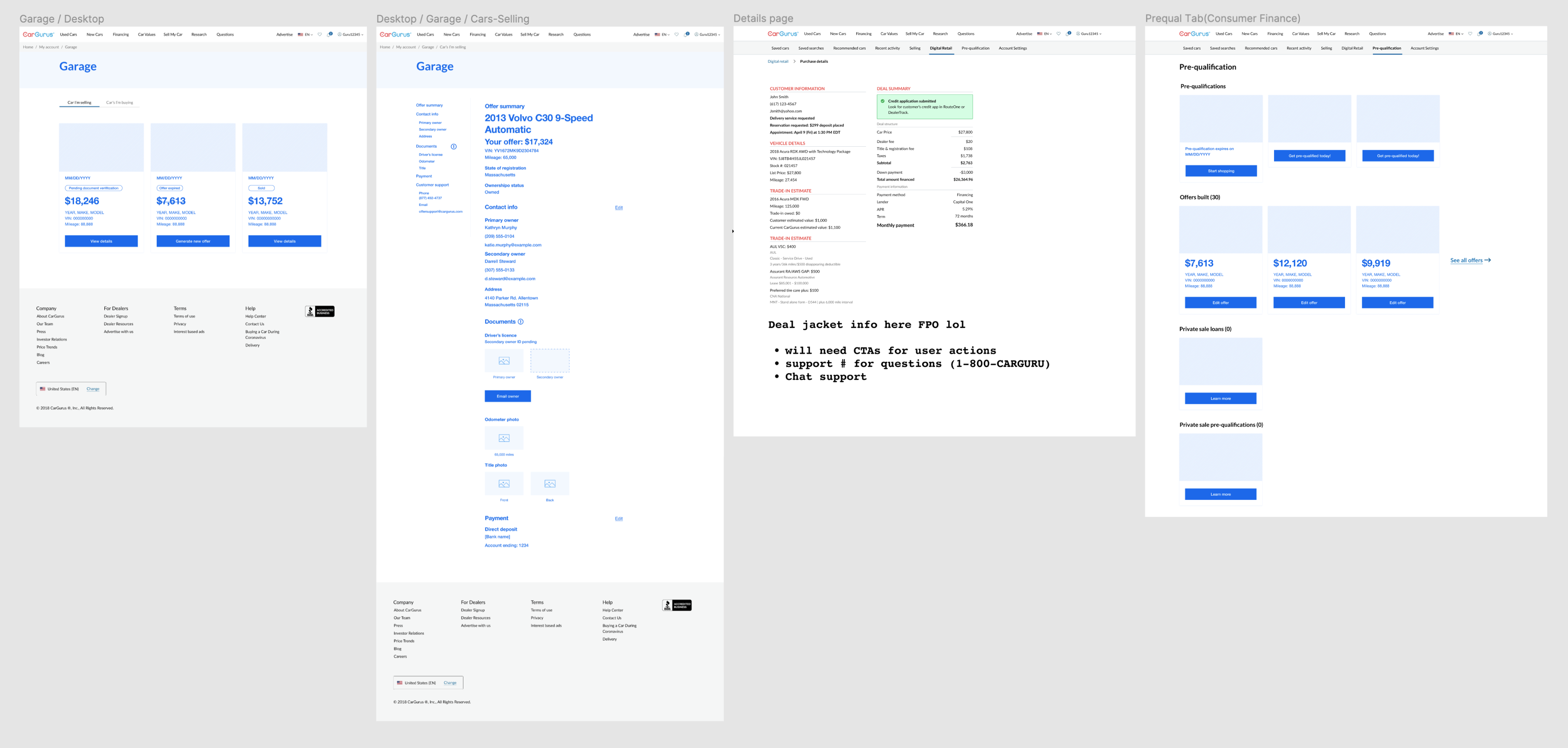Click CarGurus logo in Garage / Desktop frame

point(38,35)
